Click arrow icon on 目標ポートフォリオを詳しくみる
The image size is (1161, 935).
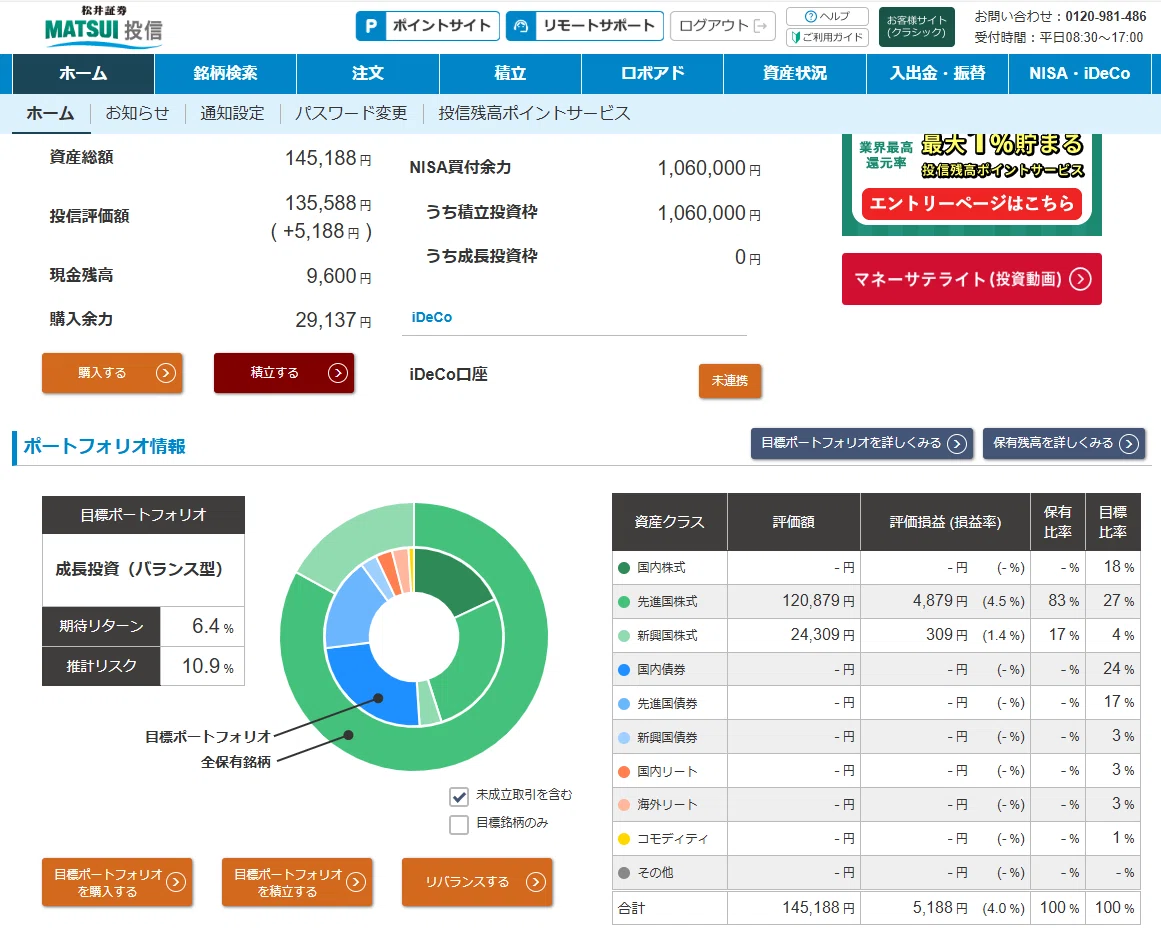pos(957,443)
